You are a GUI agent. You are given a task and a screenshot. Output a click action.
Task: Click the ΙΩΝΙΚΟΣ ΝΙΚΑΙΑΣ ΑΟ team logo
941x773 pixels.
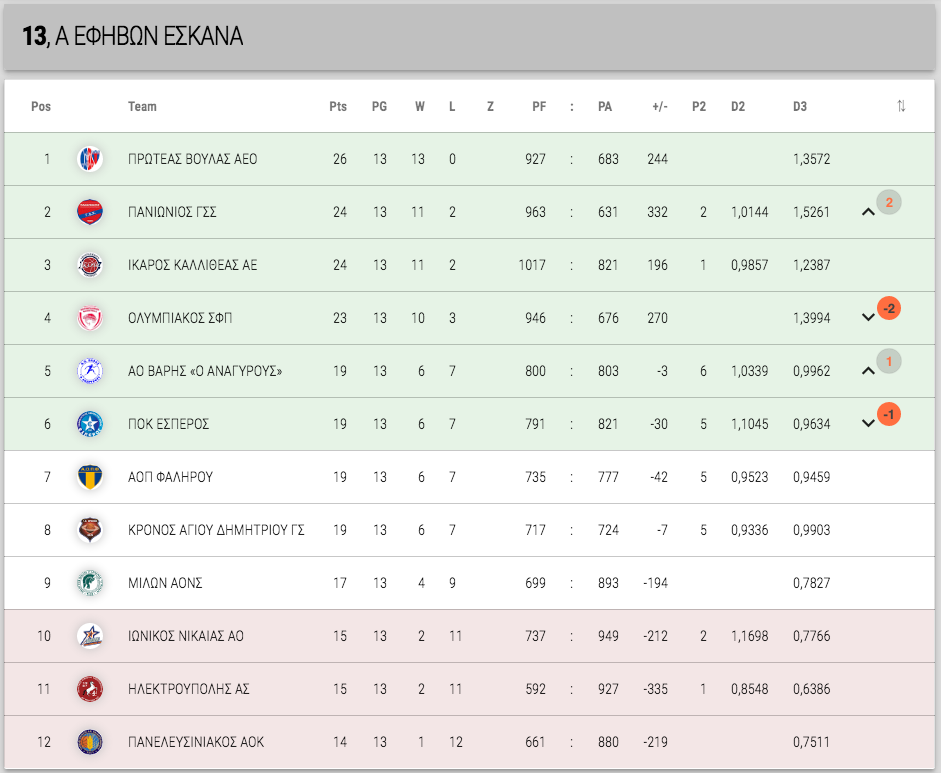tap(90, 636)
